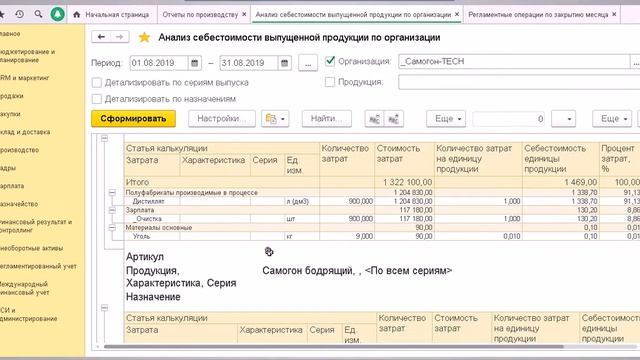Collapse the Зарплата group
640x360 pixels.
pyautogui.click(x=112, y=210)
